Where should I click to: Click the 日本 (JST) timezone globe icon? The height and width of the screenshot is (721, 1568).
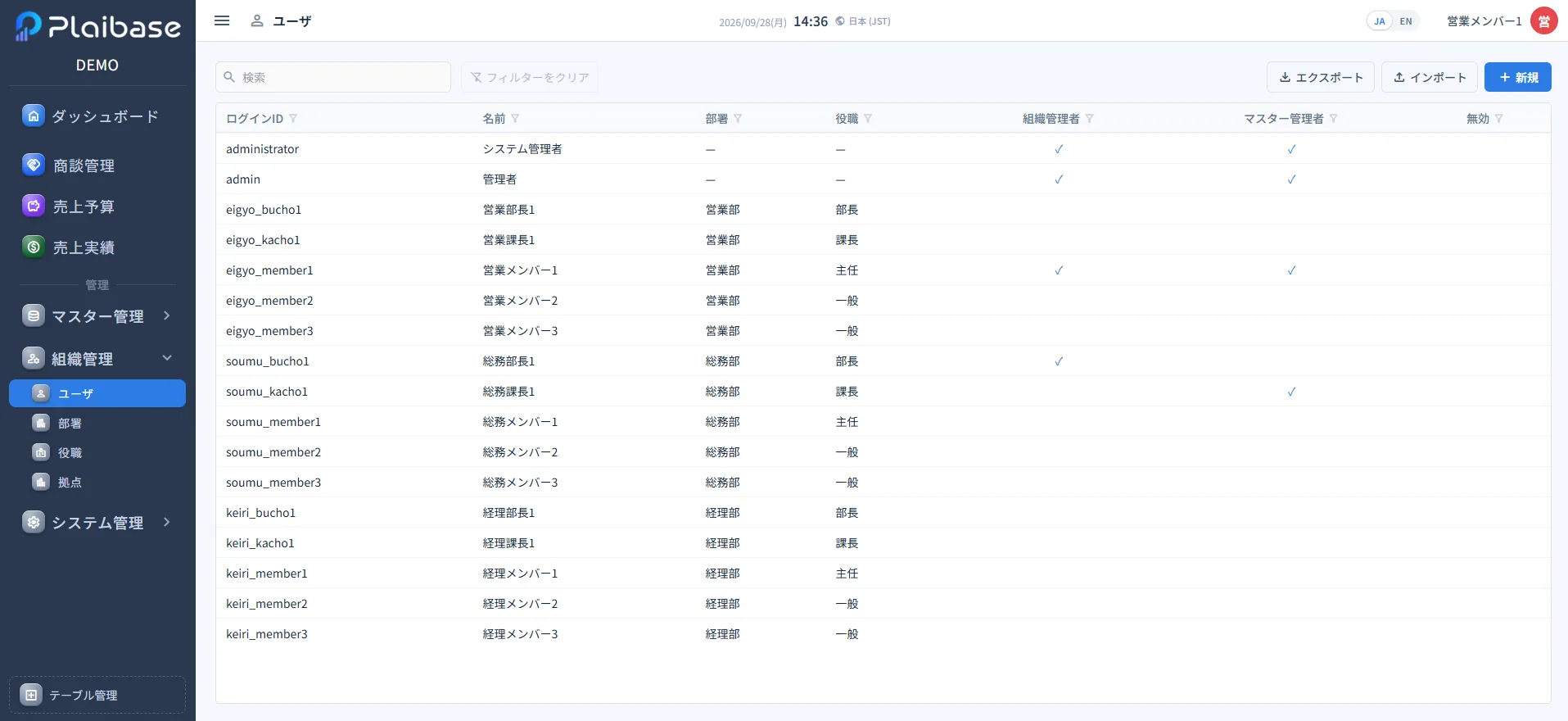pyautogui.click(x=840, y=21)
